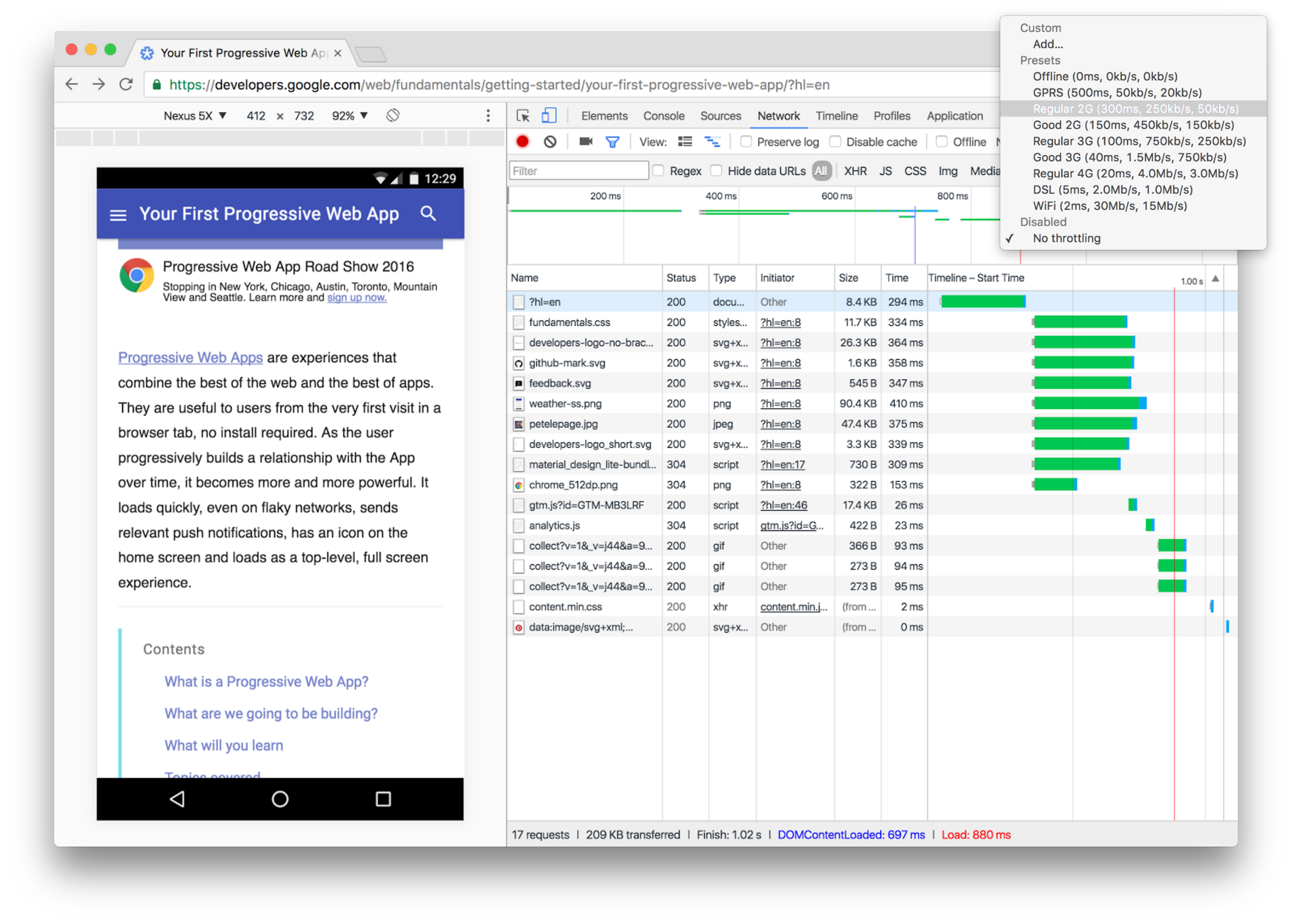The width and height of the screenshot is (1312, 924).
Task: Toggle the filter funnel icon
Action: pos(613,141)
